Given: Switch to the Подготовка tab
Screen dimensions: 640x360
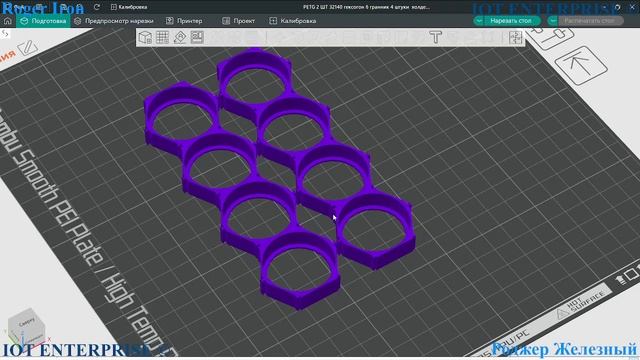Looking at the screenshot, I should click(43, 21).
